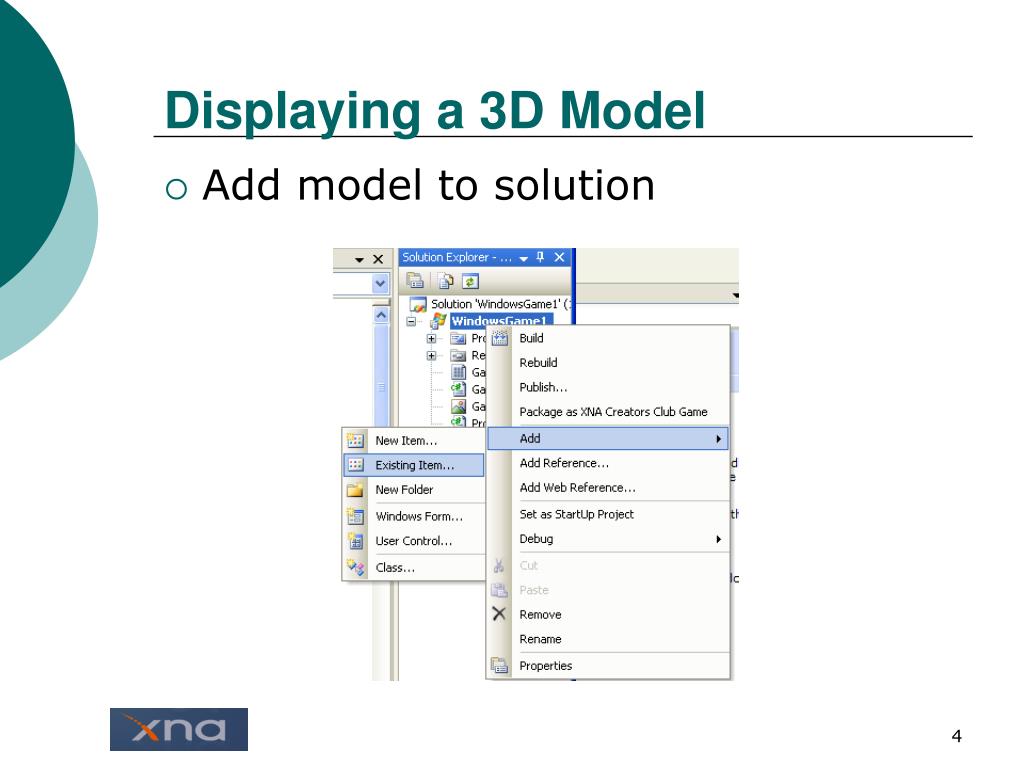Select Windows Form... in the Add submenu
This screenshot has height=768, width=1024.
point(414,516)
